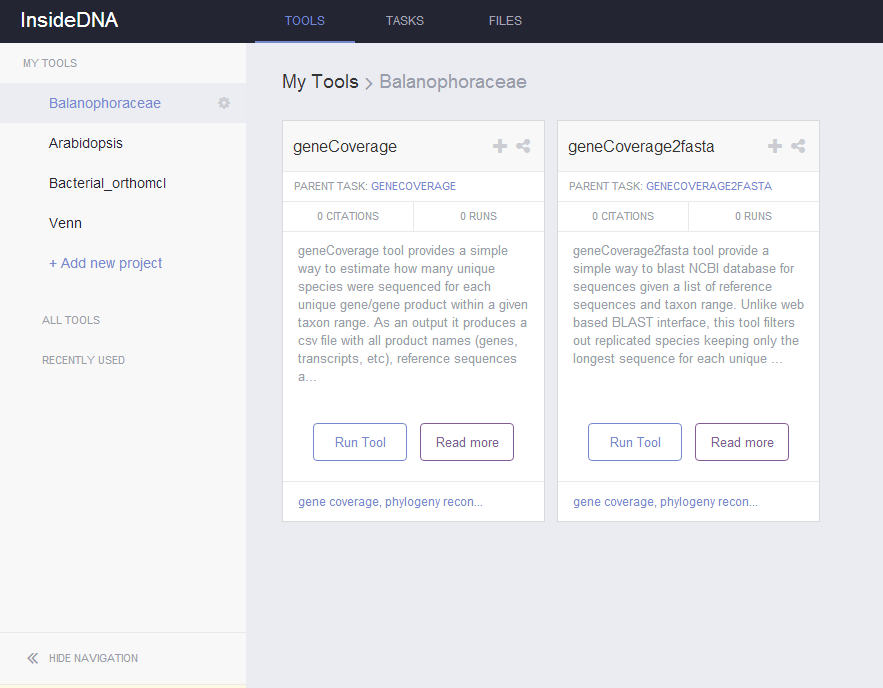Click My Tools in the breadcrumb
Viewport: 883px width, 688px height.
tap(320, 82)
